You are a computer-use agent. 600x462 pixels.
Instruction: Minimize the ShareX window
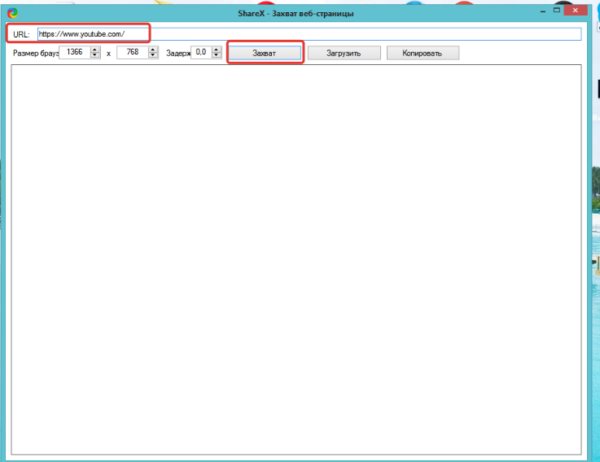tap(543, 11)
